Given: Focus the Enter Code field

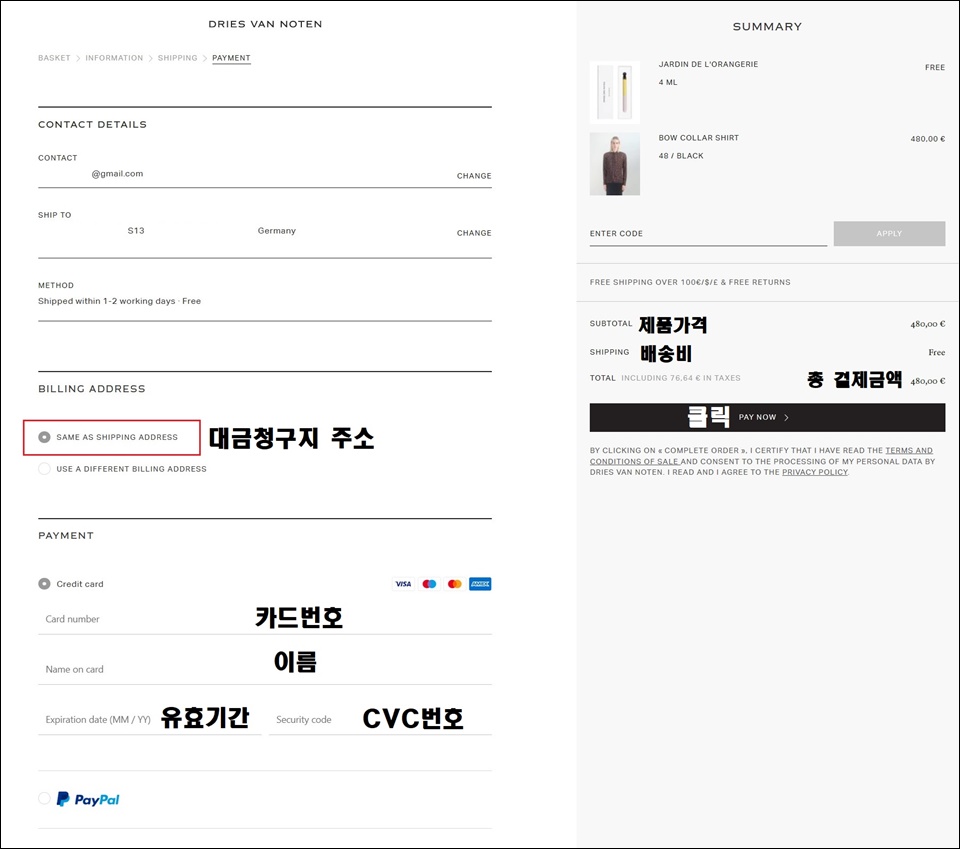Looking at the screenshot, I should click(x=708, y=234).
